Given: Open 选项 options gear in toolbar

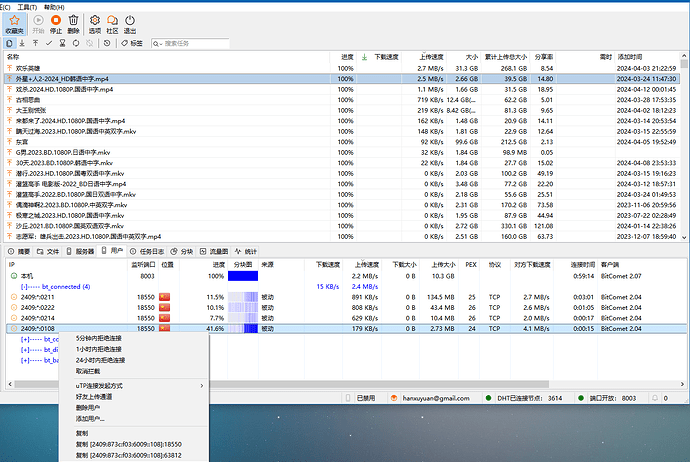Looking at the screenshot, I should (x=95, y=24).
